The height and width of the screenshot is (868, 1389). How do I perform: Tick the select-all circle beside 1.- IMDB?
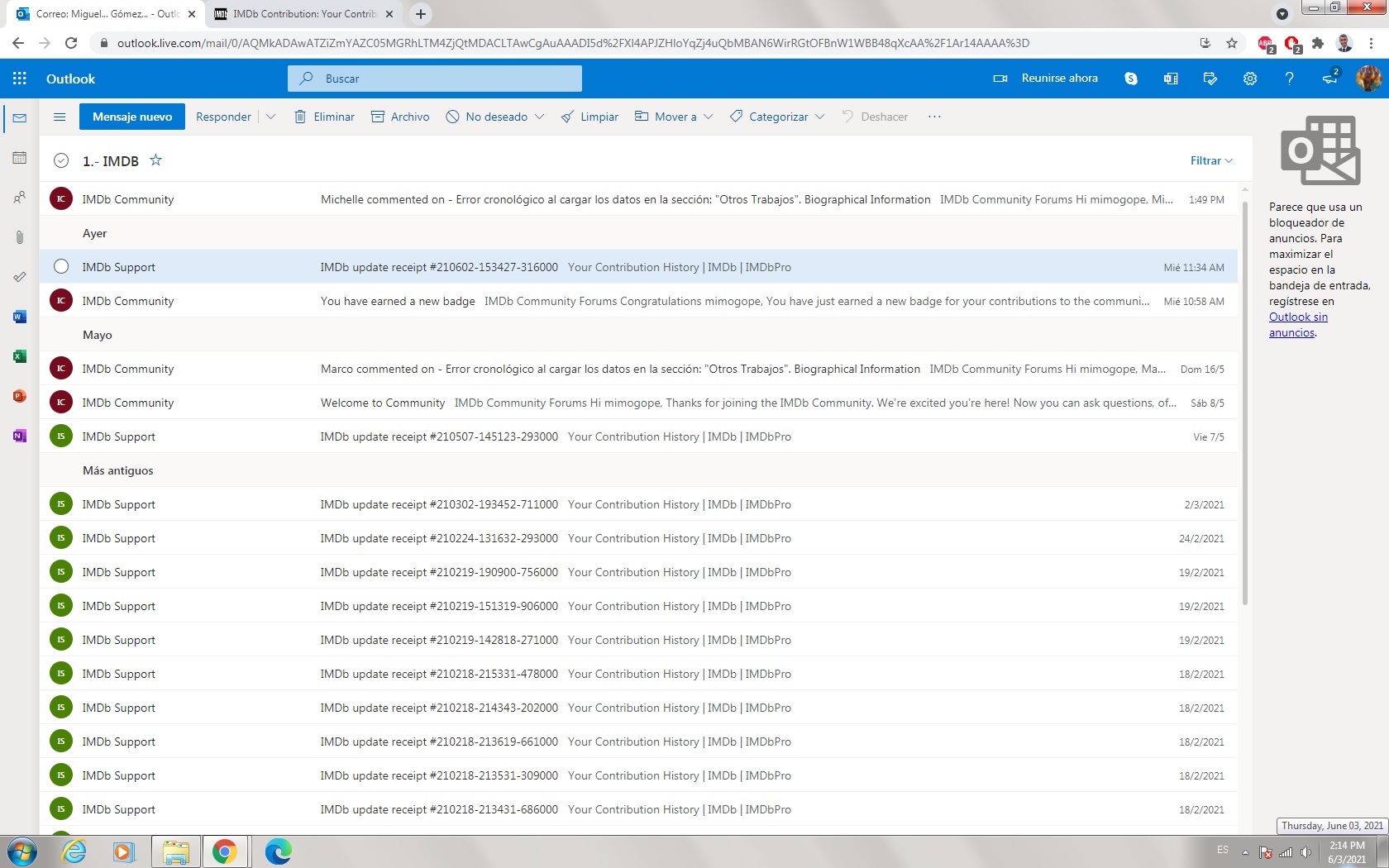[x=61, y=161]
